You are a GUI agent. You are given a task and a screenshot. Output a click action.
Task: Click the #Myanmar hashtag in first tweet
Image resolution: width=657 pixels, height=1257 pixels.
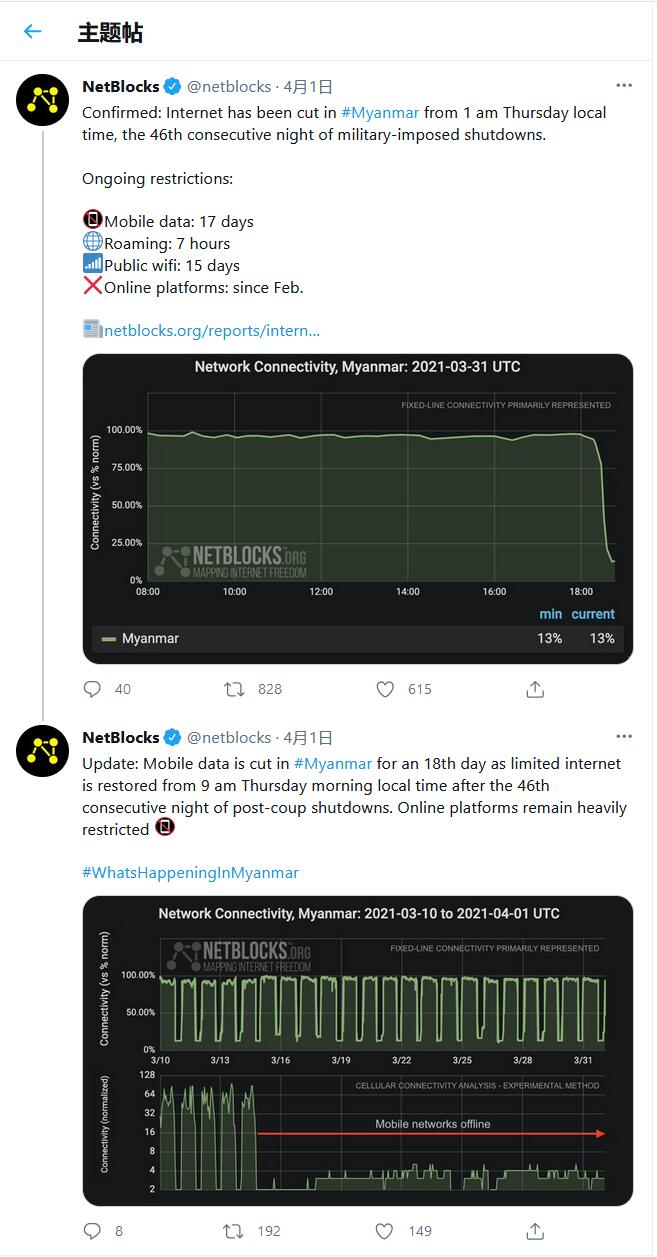(x=380, y=112)
